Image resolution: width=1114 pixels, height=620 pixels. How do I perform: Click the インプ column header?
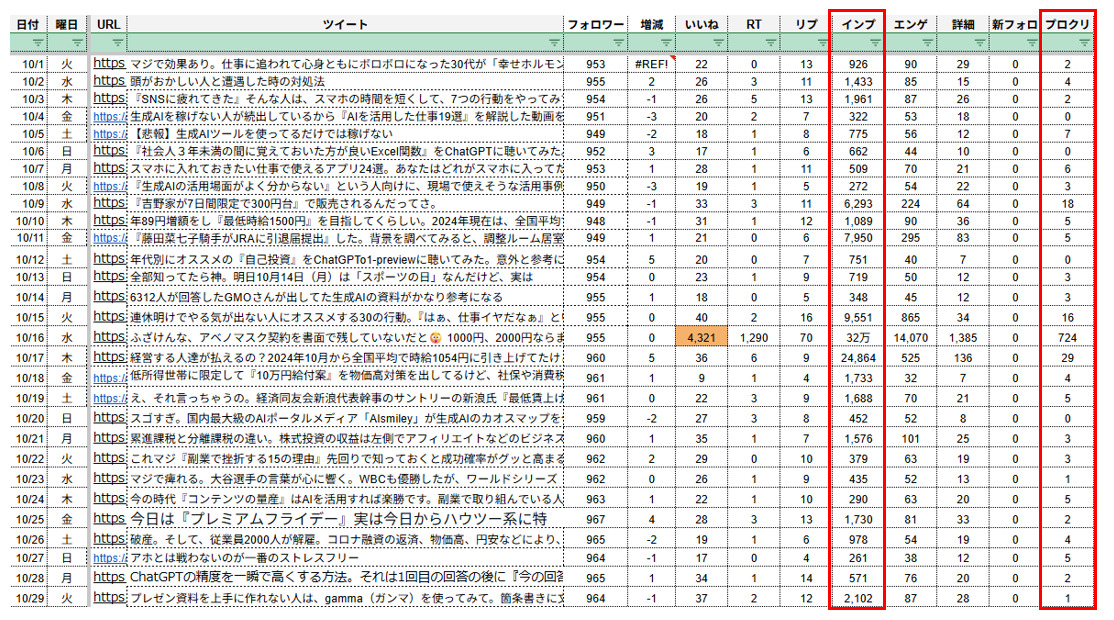(858, 24)
